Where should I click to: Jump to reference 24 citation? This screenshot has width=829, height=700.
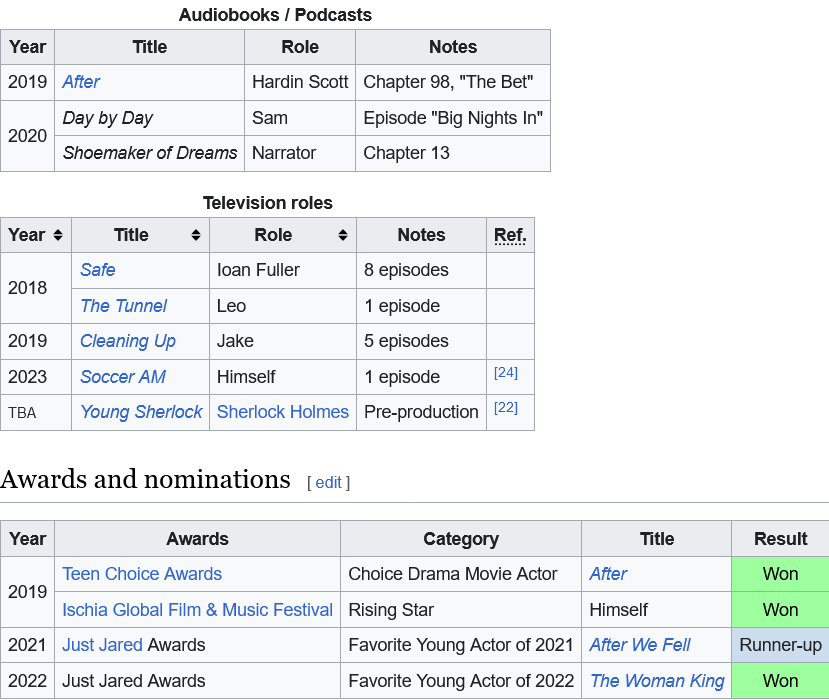click(505, 373)
